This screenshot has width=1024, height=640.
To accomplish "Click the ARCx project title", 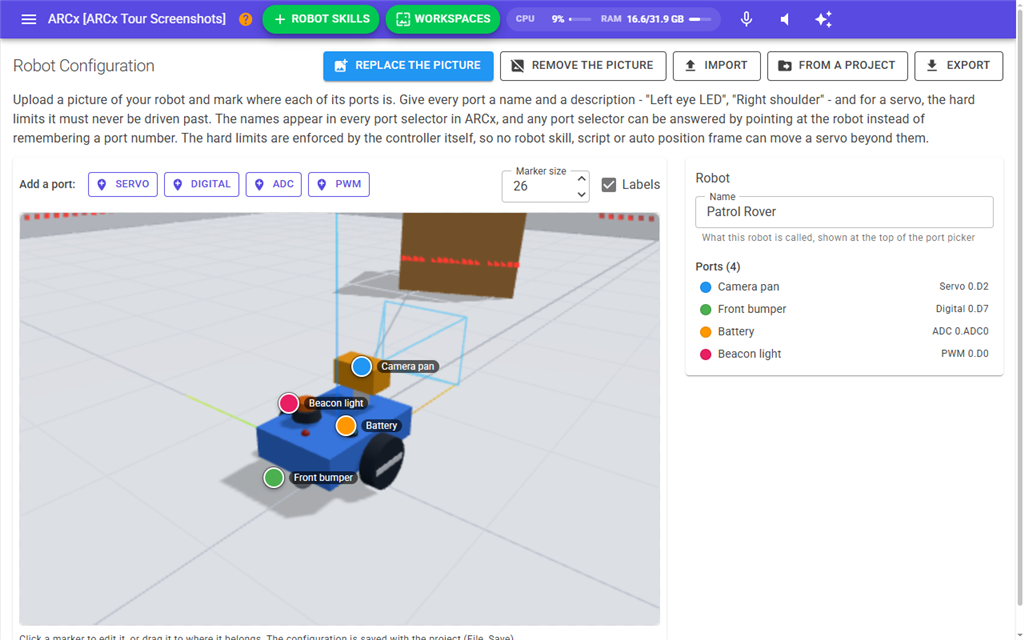I will [136, 19].
